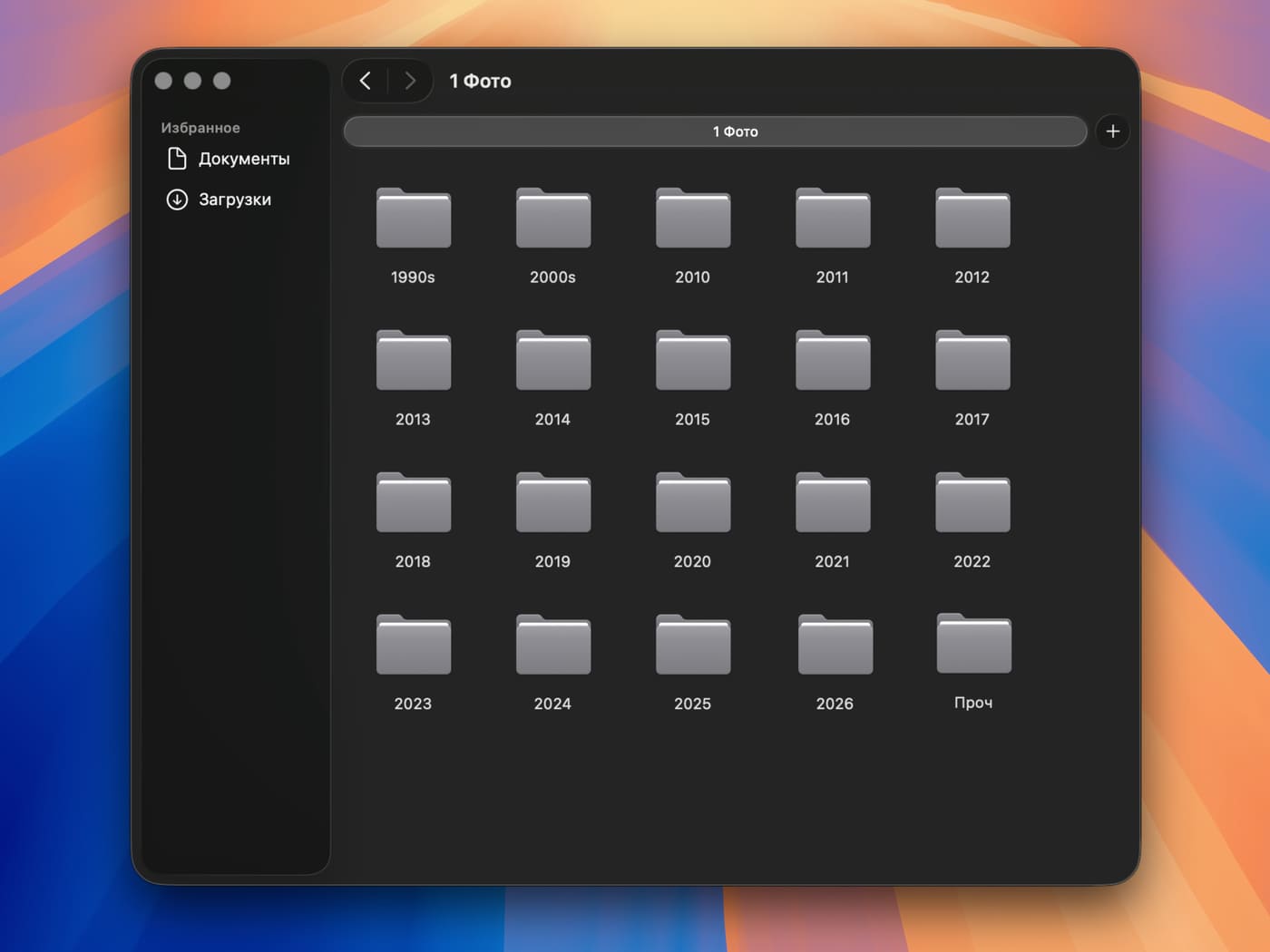Go back with the left chevron
1270x952 pixels.
tap(366, 81)
